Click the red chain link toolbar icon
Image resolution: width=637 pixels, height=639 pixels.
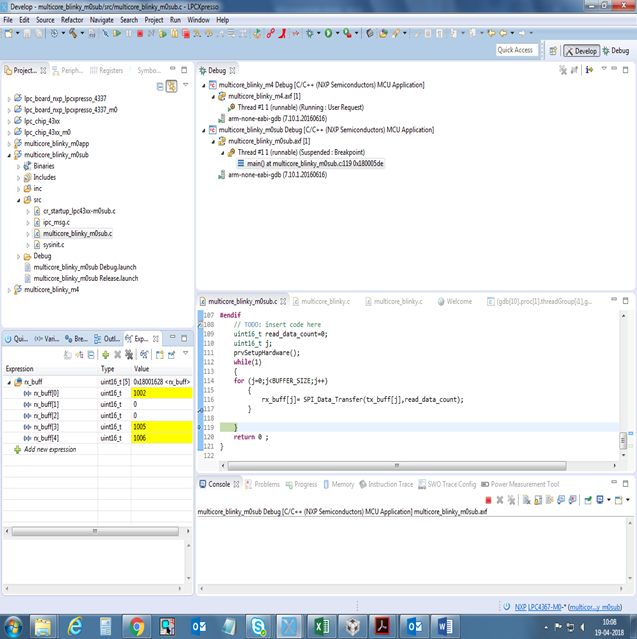tap(270, 33)
